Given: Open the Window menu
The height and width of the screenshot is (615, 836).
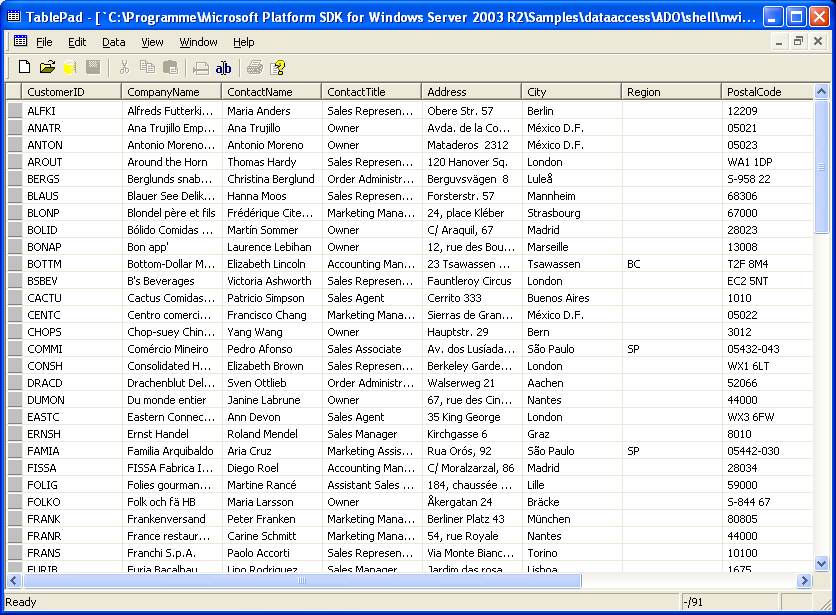Looking at the screenshot, I should (x=198, y=42).
